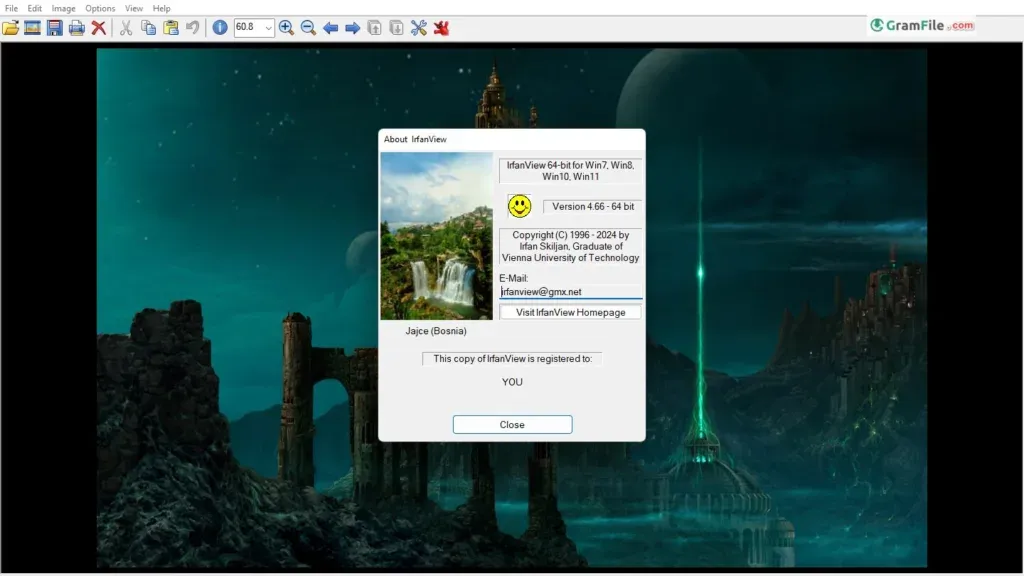The height and width of the screenshot is (576, 1024).
Task: Click the Zoom Out magnifier icon
Action: point(308,27)
